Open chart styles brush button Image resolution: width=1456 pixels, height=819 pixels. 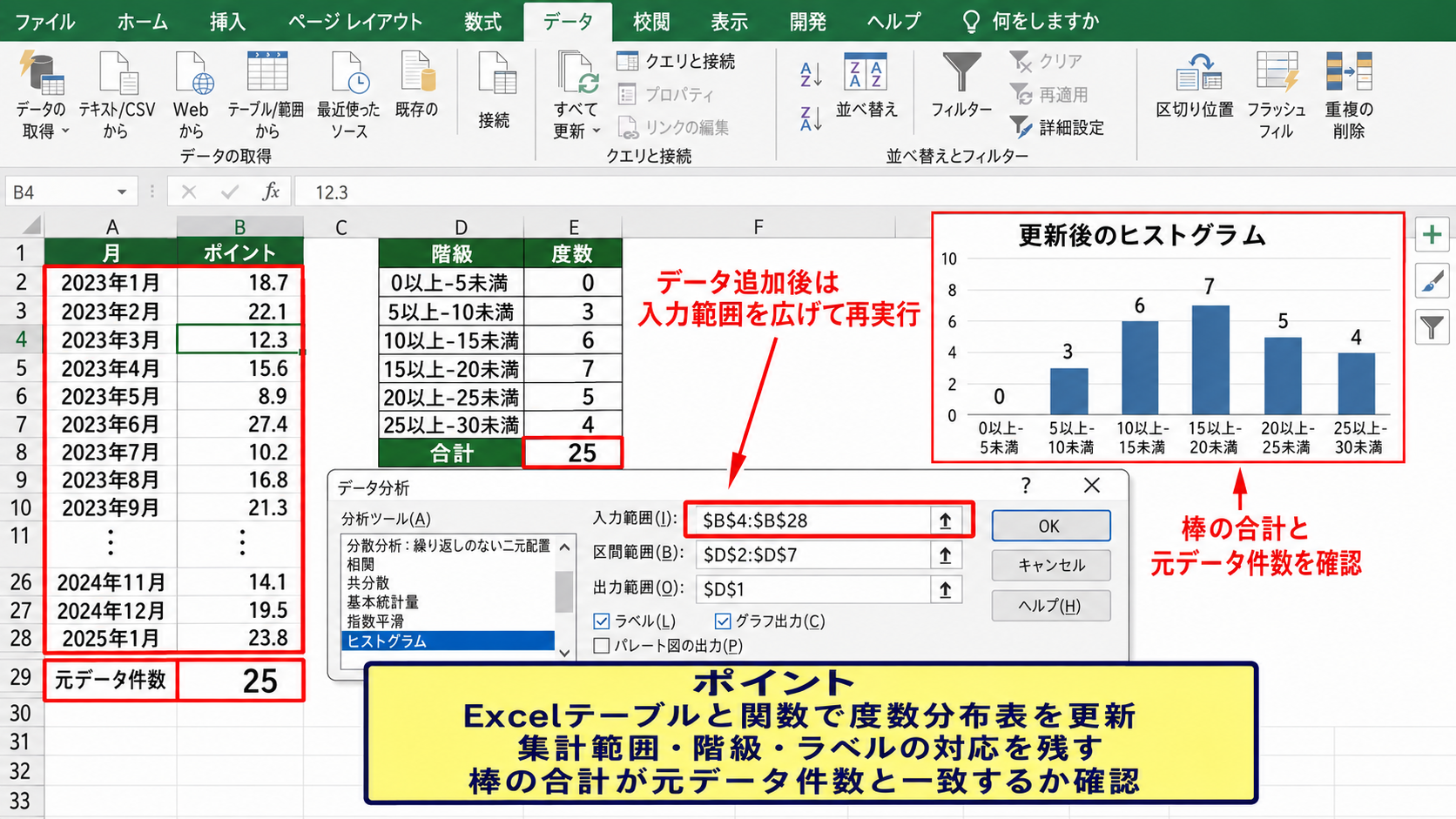click(1432, 281)
